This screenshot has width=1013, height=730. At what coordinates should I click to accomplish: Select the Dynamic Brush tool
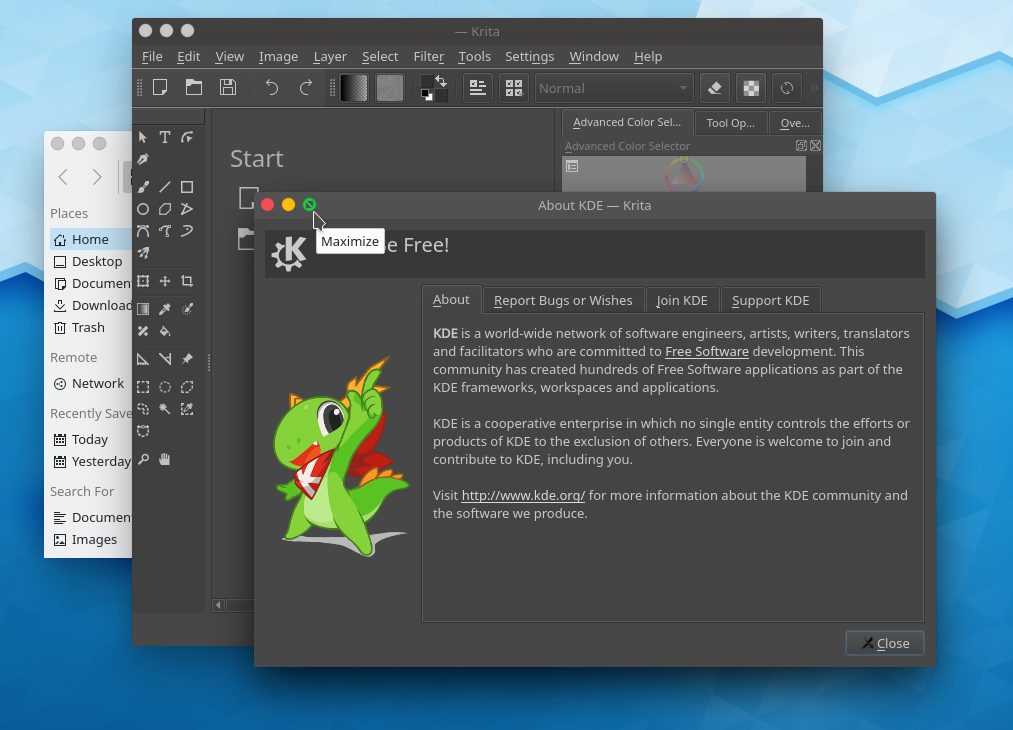point(187,231)
